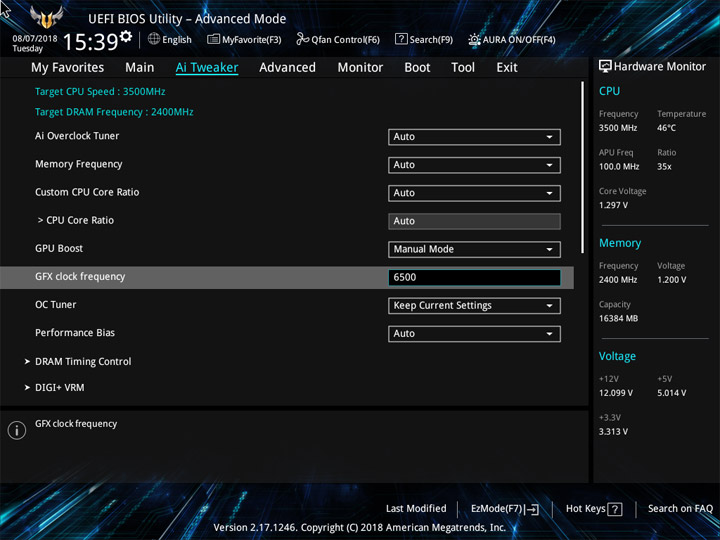The image size is (720, 540).
Task: Click the globe language icon
Action: [154, 39]
